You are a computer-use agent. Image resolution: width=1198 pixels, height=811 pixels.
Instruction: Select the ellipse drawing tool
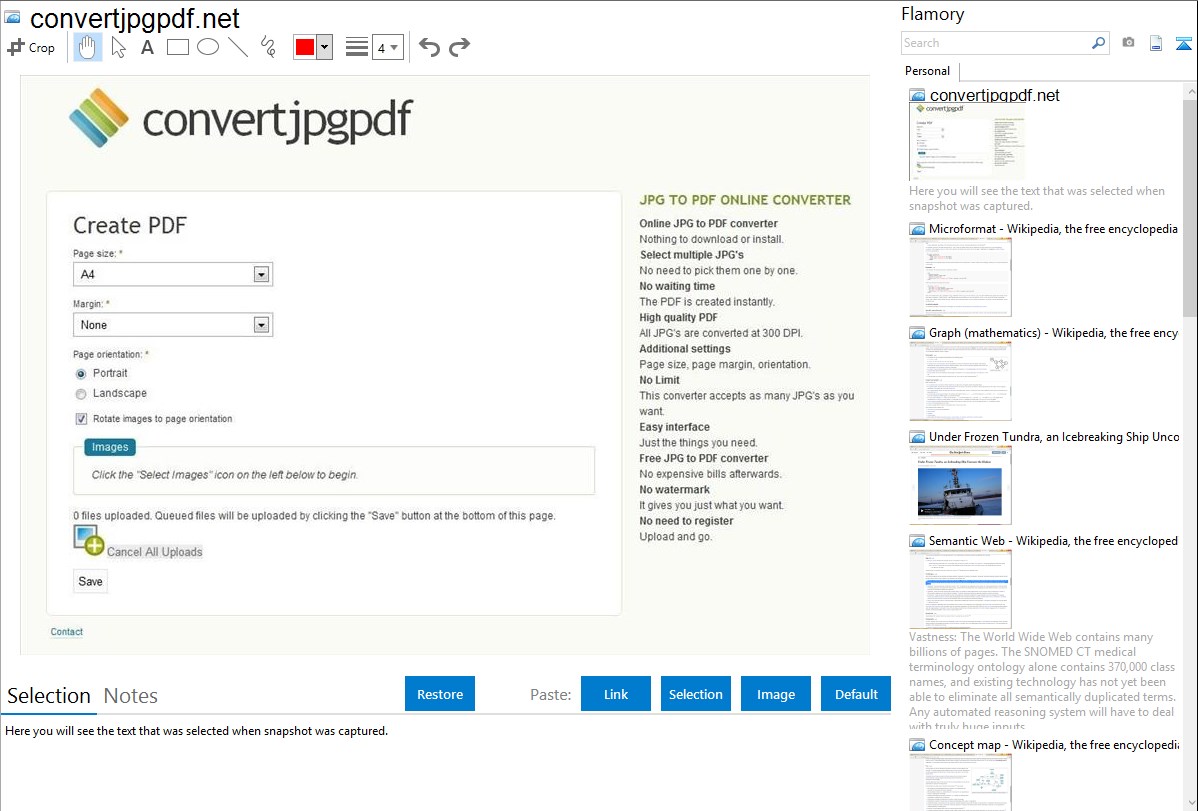pos(208,47)
